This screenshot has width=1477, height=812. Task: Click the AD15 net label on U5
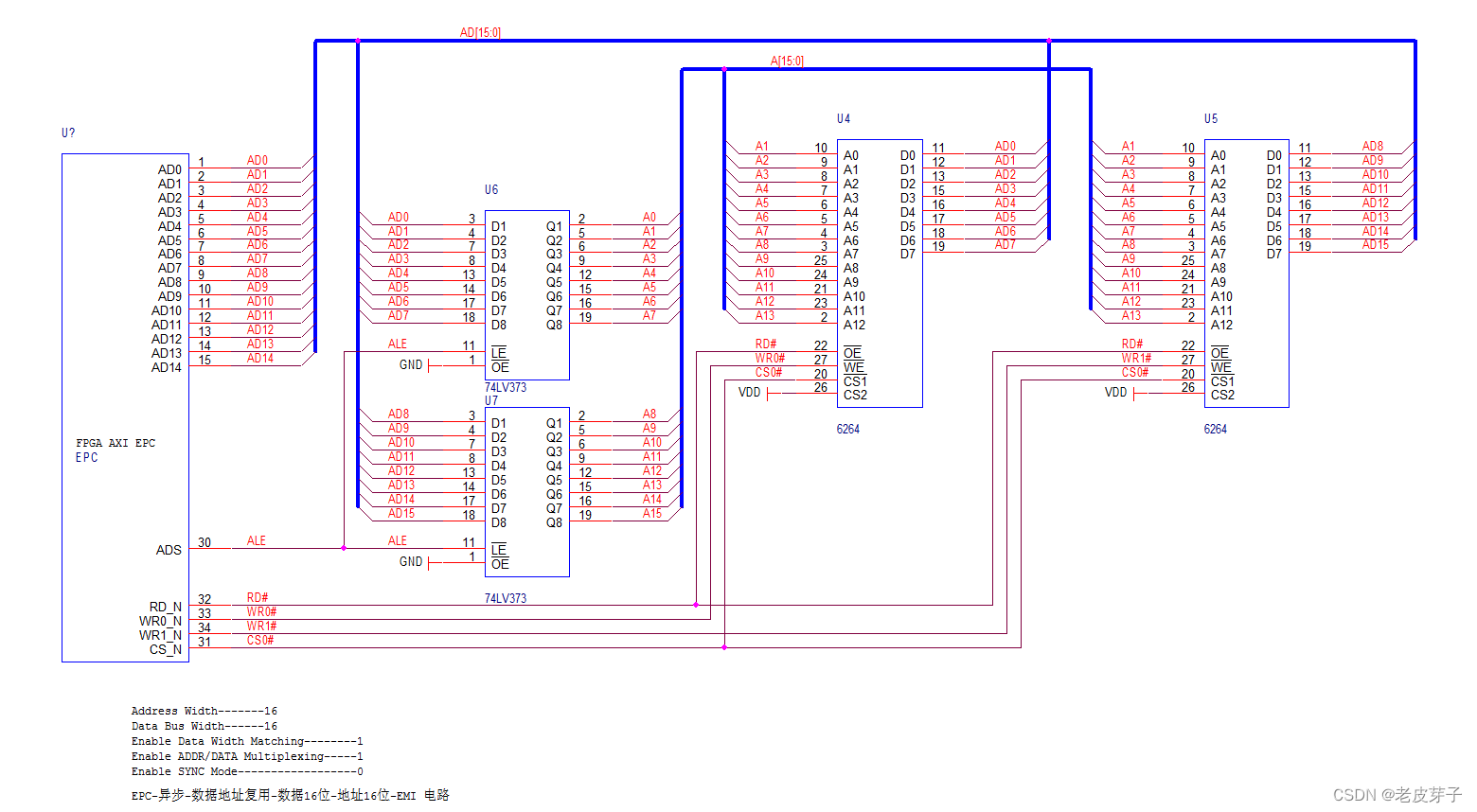click(1376, 244)
